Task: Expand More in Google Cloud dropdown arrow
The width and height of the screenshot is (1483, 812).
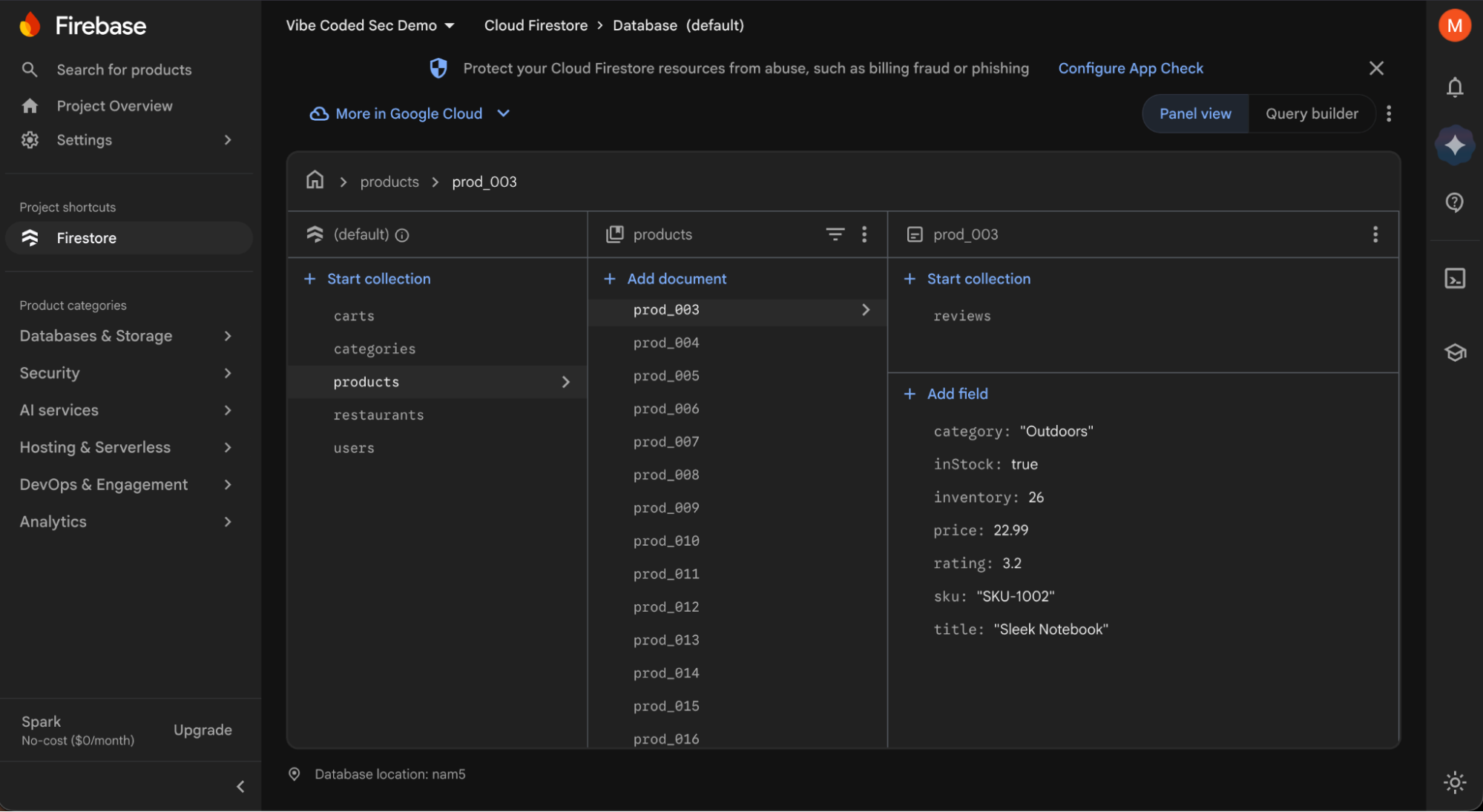Action: click(504, 113)
